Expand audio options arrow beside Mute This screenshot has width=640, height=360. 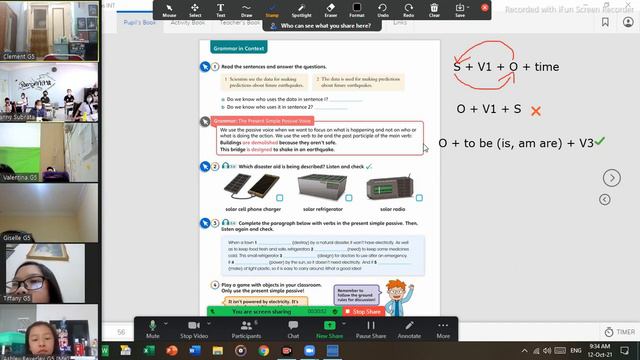coord(166,323)
